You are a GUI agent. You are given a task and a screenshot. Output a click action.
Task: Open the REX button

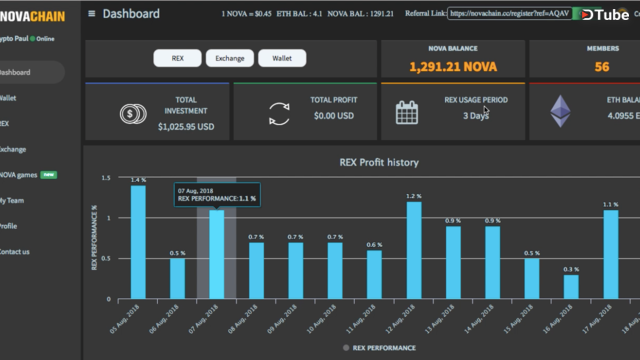pyautogui.click(x=178, y=58)
